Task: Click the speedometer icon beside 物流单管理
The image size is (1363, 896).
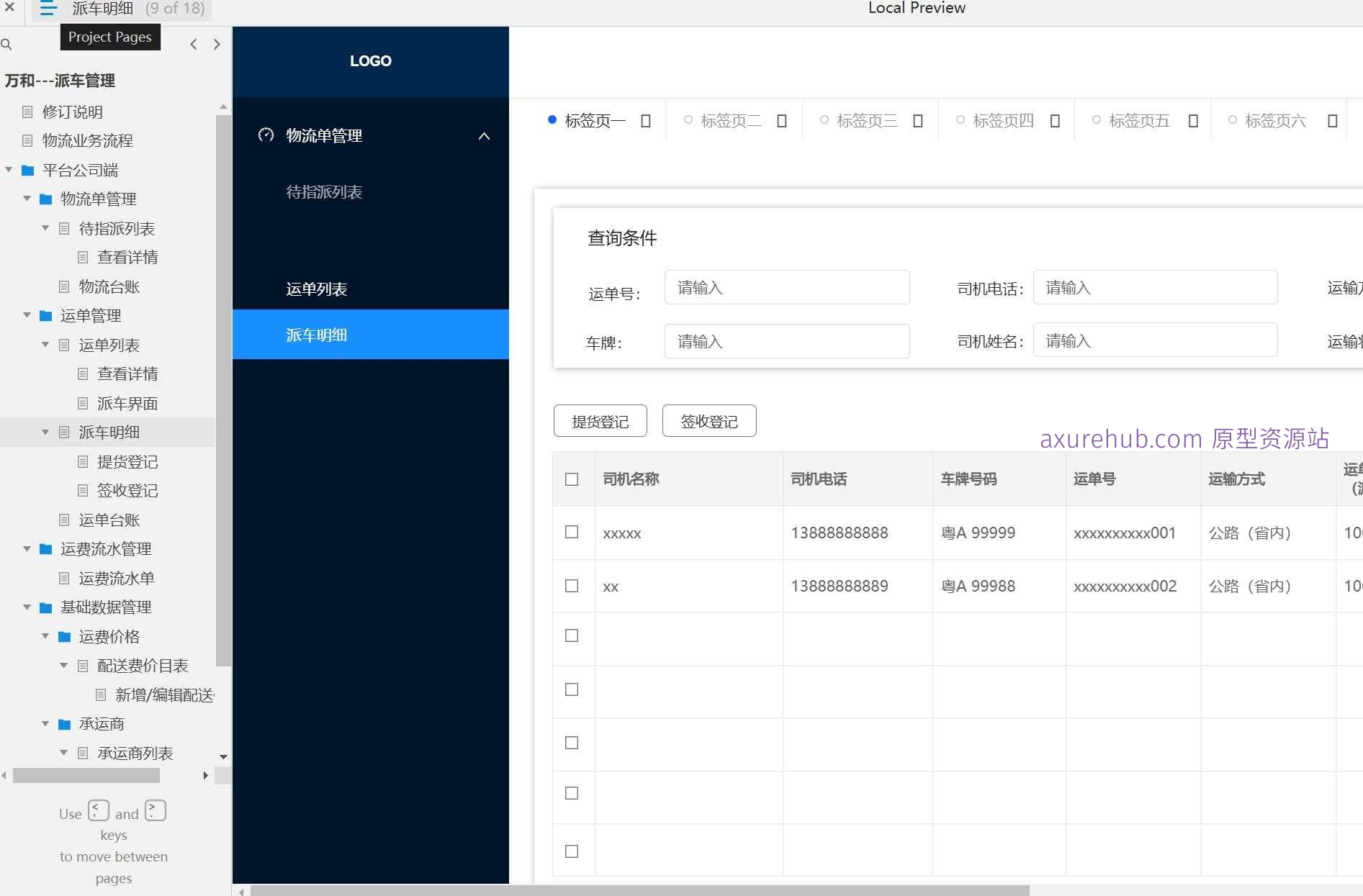Action: (265, 135)
